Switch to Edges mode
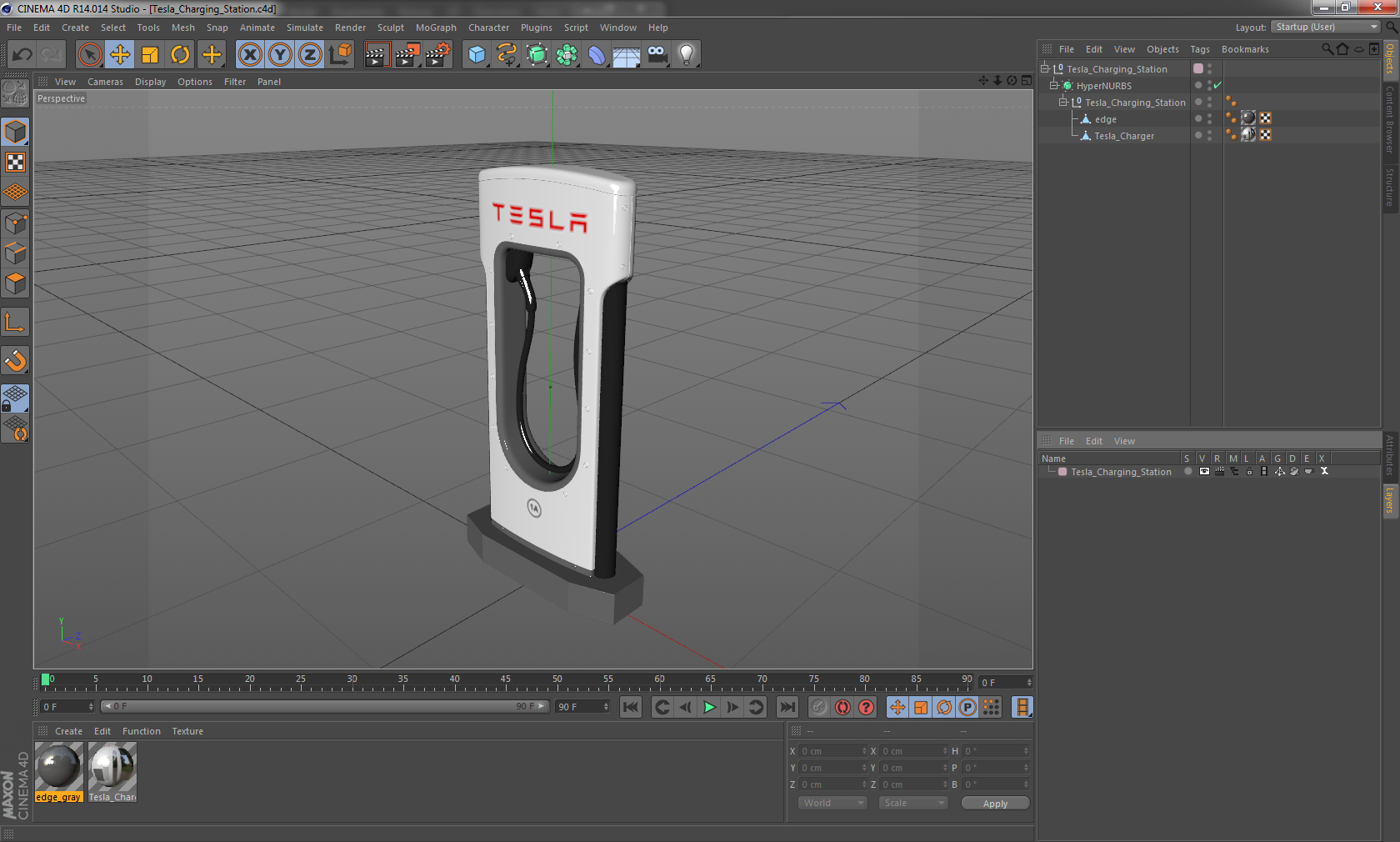Image resolution: width=1400 pixels, height=842 pixels. 15,253
